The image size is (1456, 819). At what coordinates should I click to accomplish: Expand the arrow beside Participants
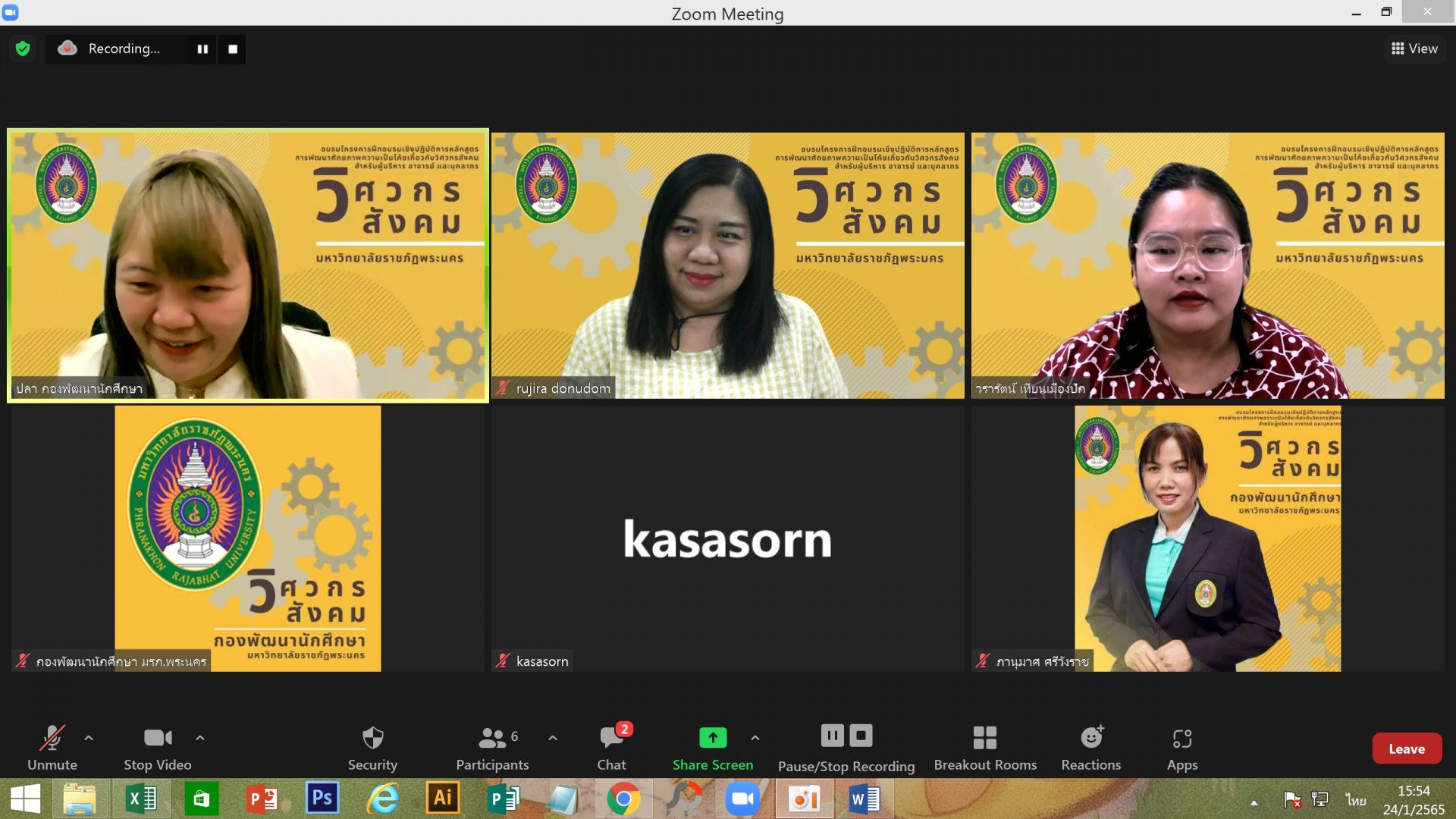(x=553, y=737)
